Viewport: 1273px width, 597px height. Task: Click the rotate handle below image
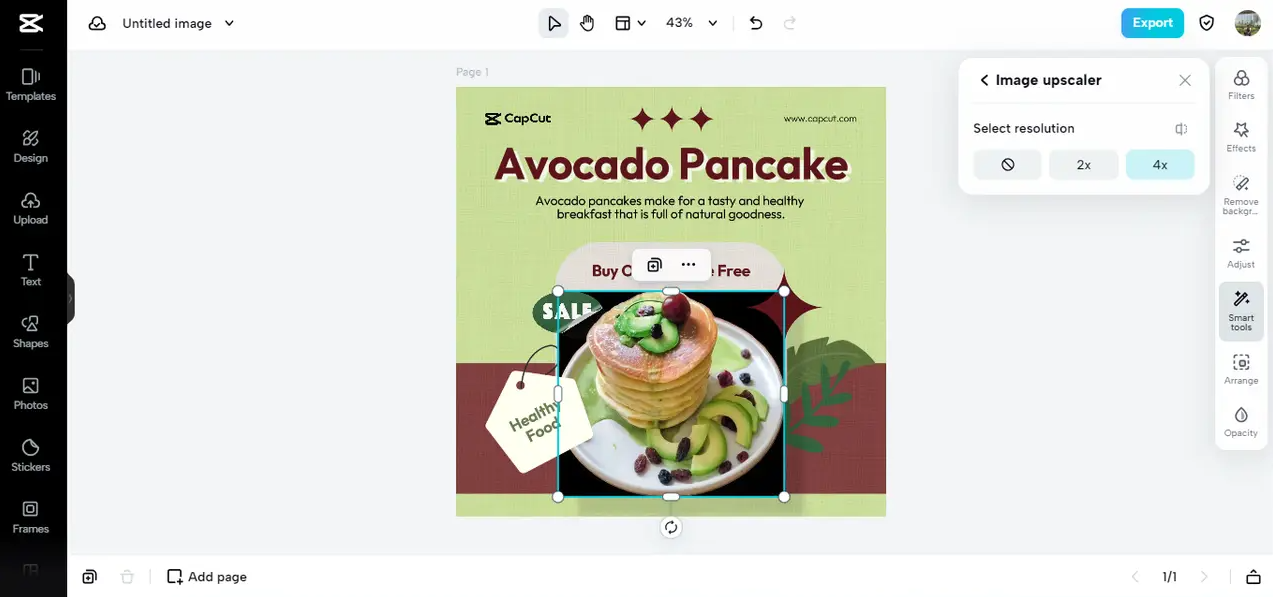[x=671, y=527]
